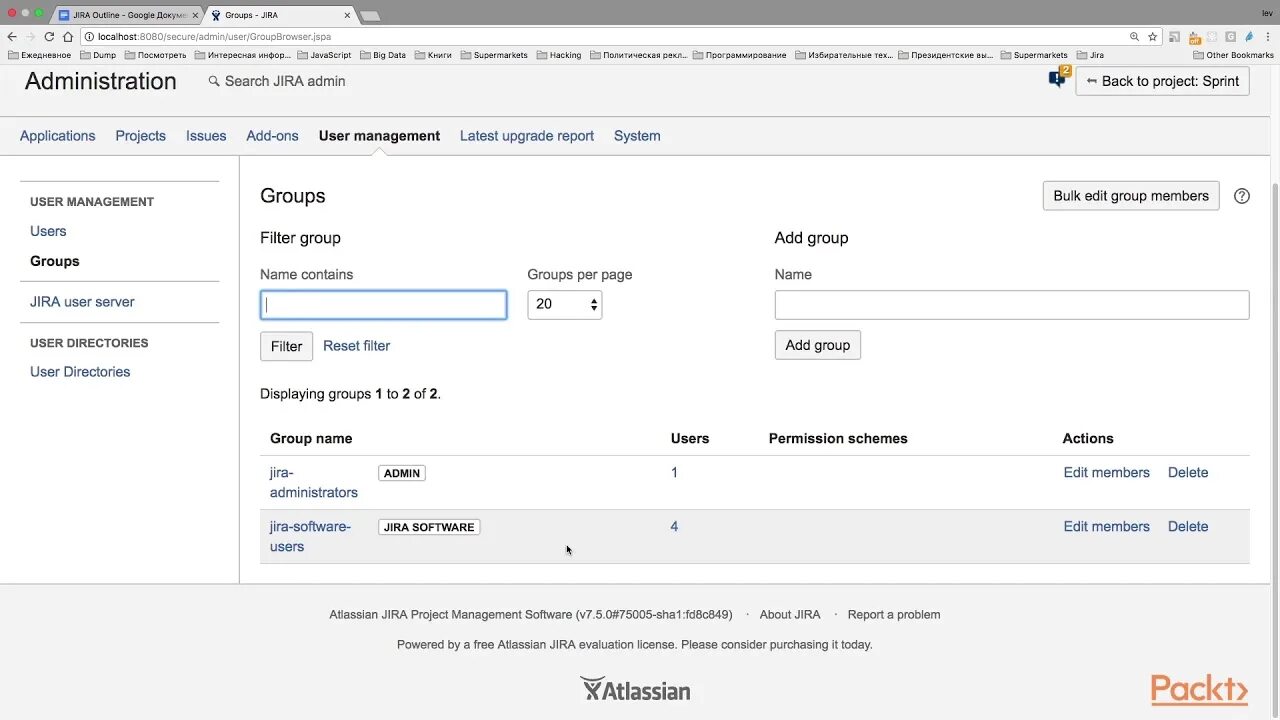Go to Users in sidebar
Image resolution: width=1280 pixels, height=720 pixels.
click(48, 231)
